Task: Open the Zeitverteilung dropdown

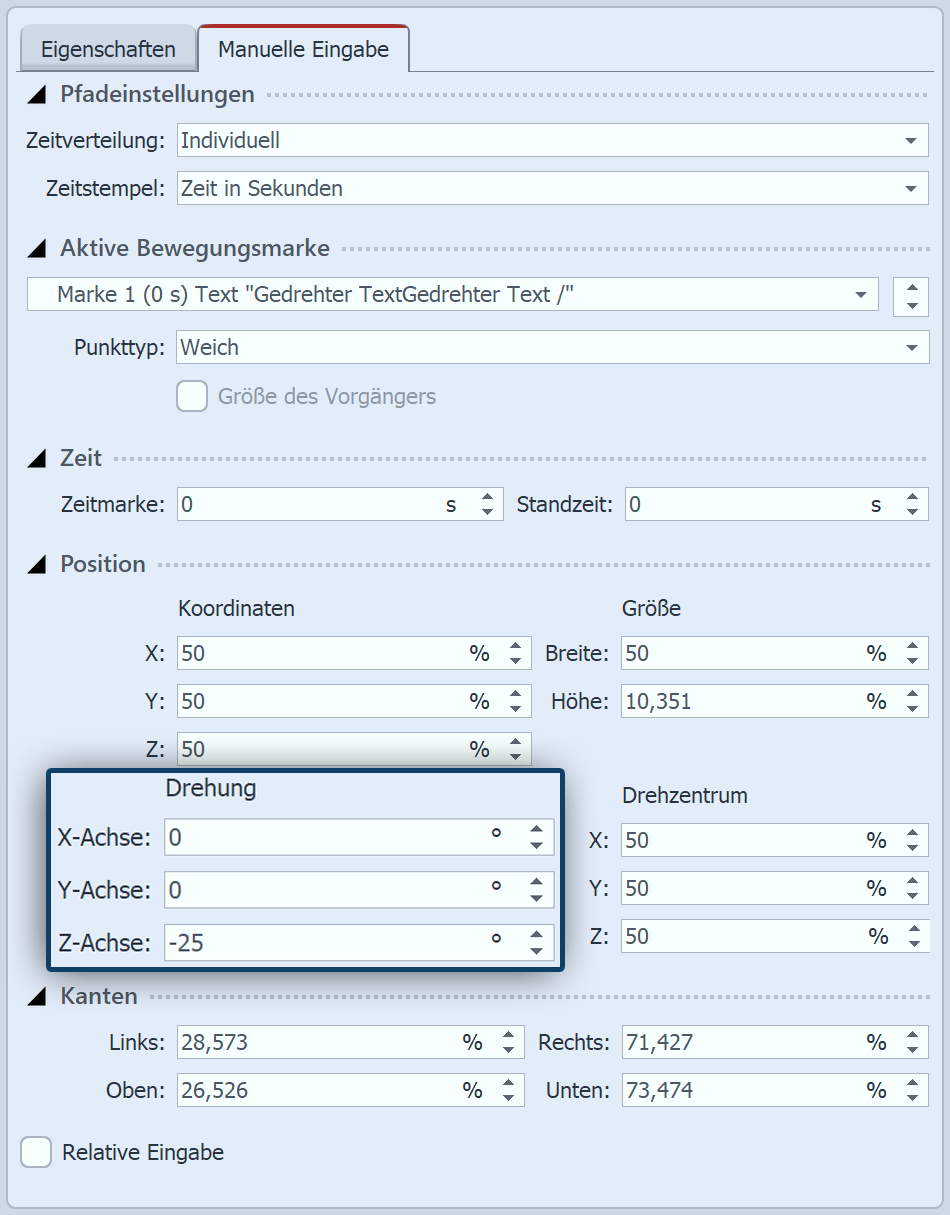Action: [x=910, y=141]
